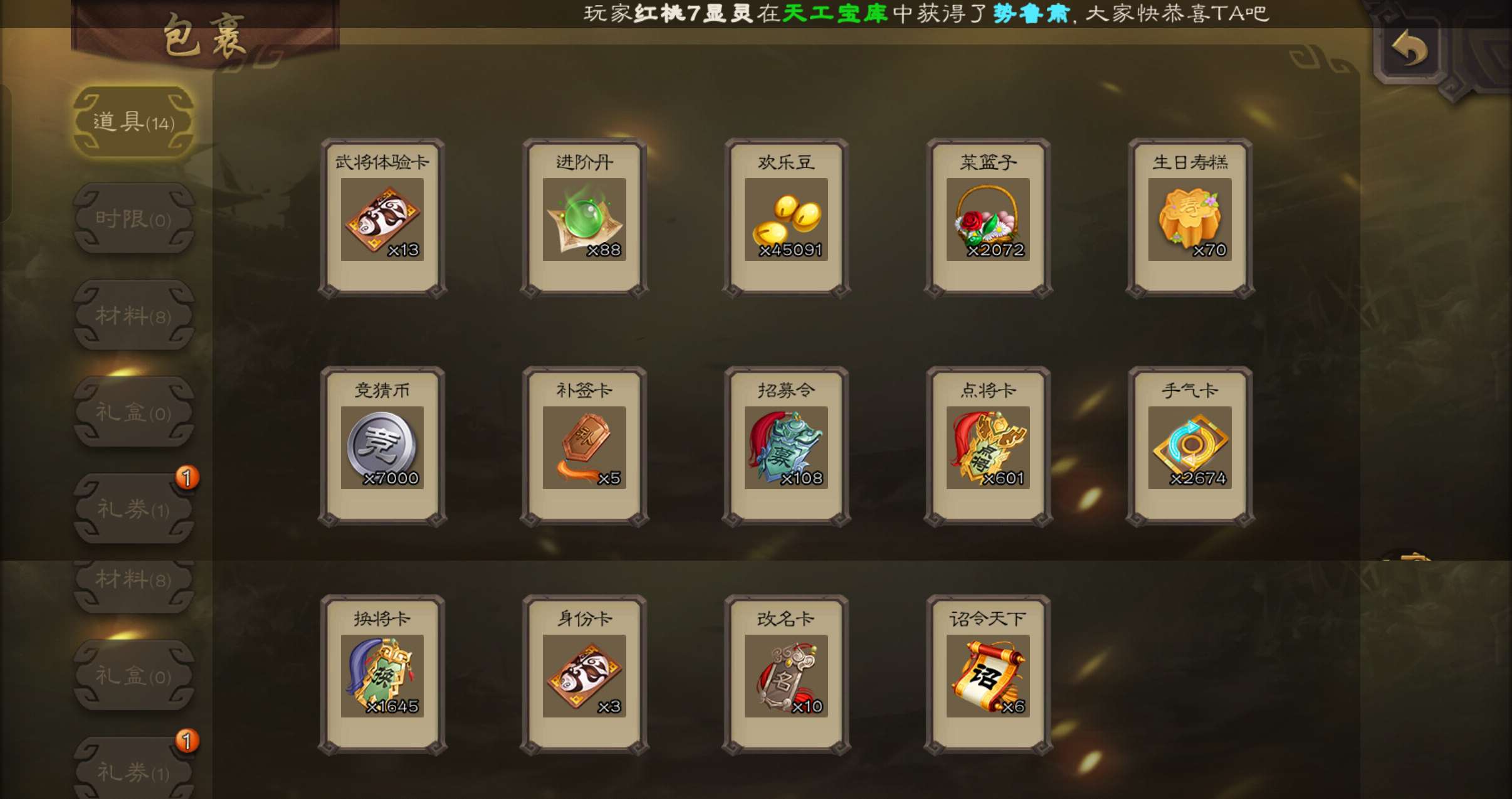Viewport: 1512px width, 799px height.
Task: Select the 点将卡 golden token item
Action: [988, 447]
